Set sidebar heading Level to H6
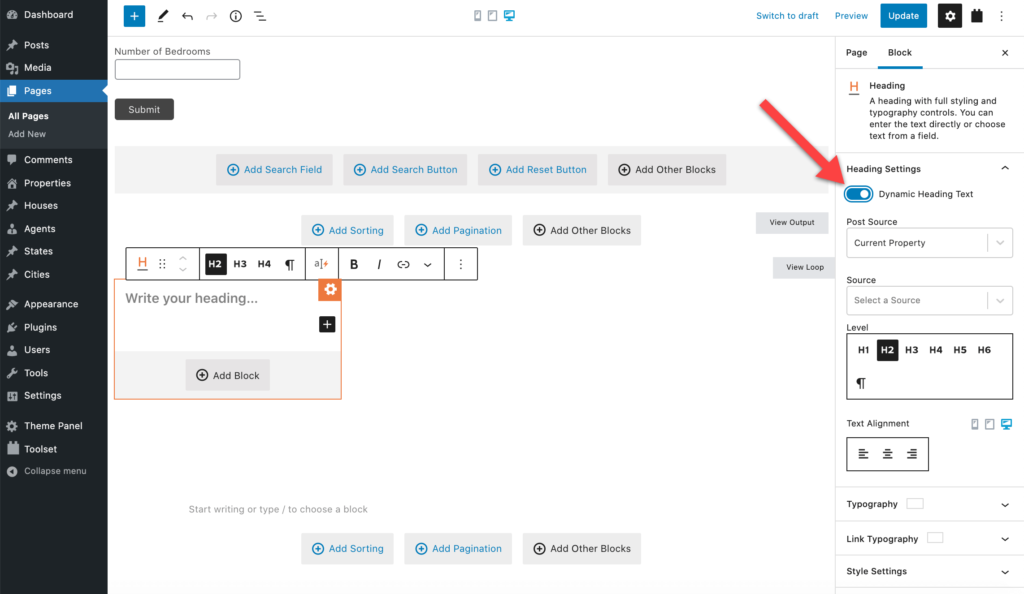The width and height of the screenshot is (1024, 594). coord(984,350)
